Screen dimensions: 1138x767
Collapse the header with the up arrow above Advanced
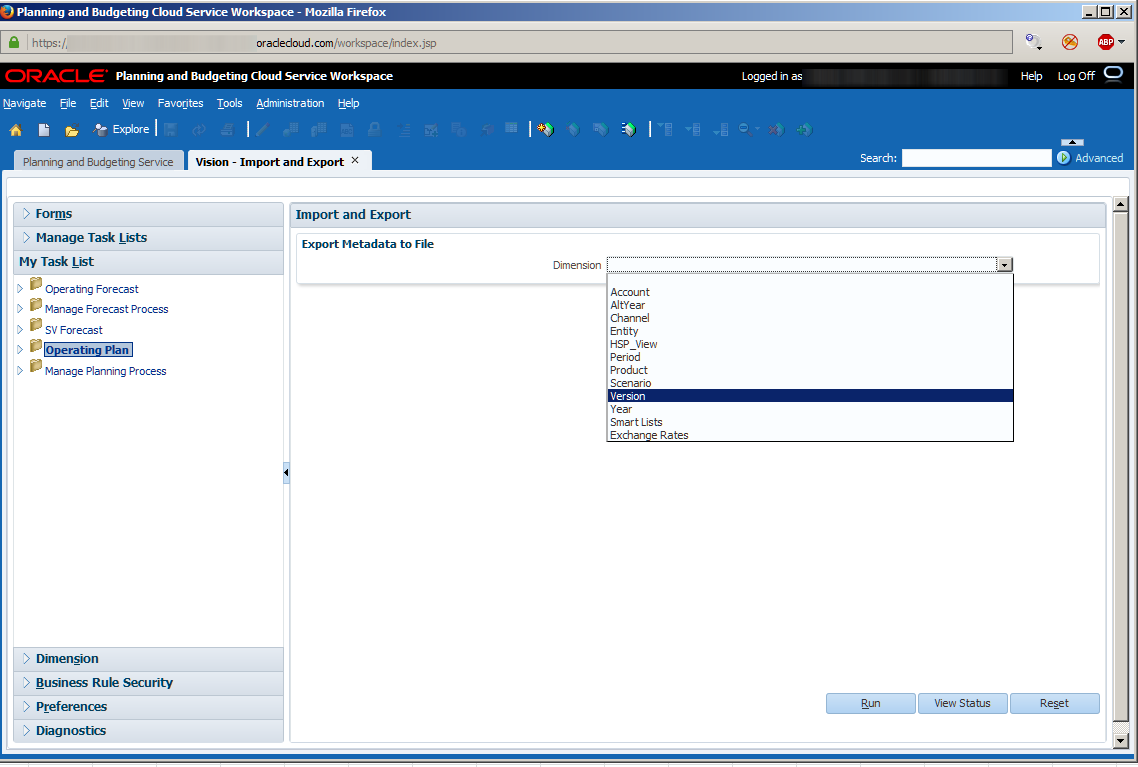tap(1072, 142)
